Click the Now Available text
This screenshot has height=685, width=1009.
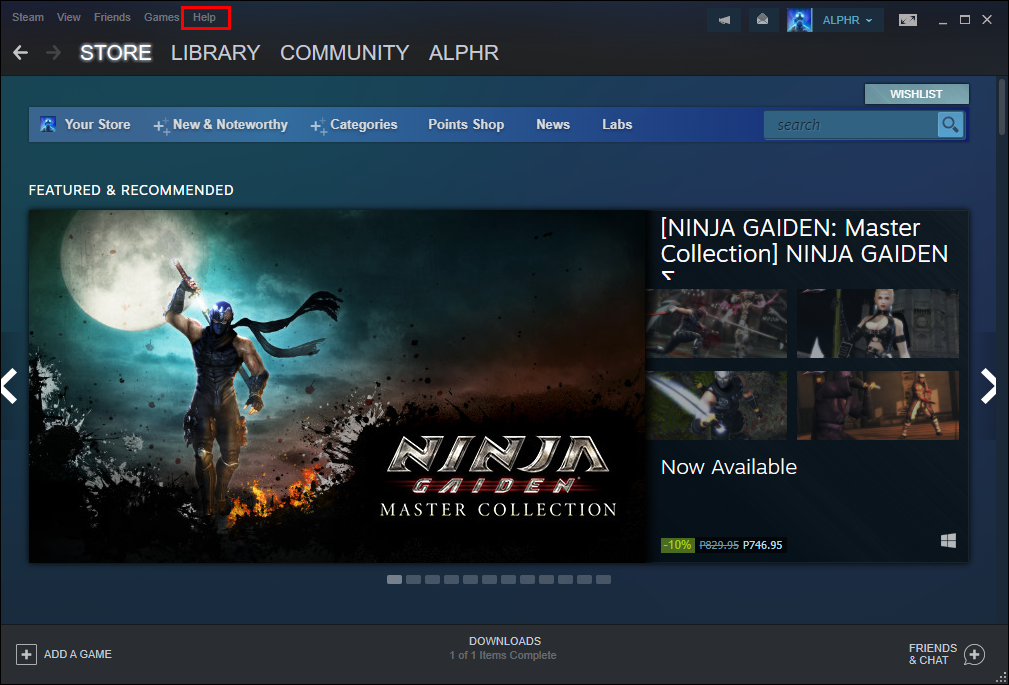coord(728,467)
